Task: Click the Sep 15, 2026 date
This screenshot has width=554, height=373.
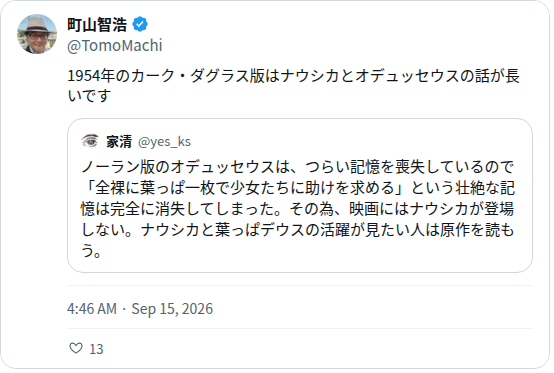Action: coord(172,309)
